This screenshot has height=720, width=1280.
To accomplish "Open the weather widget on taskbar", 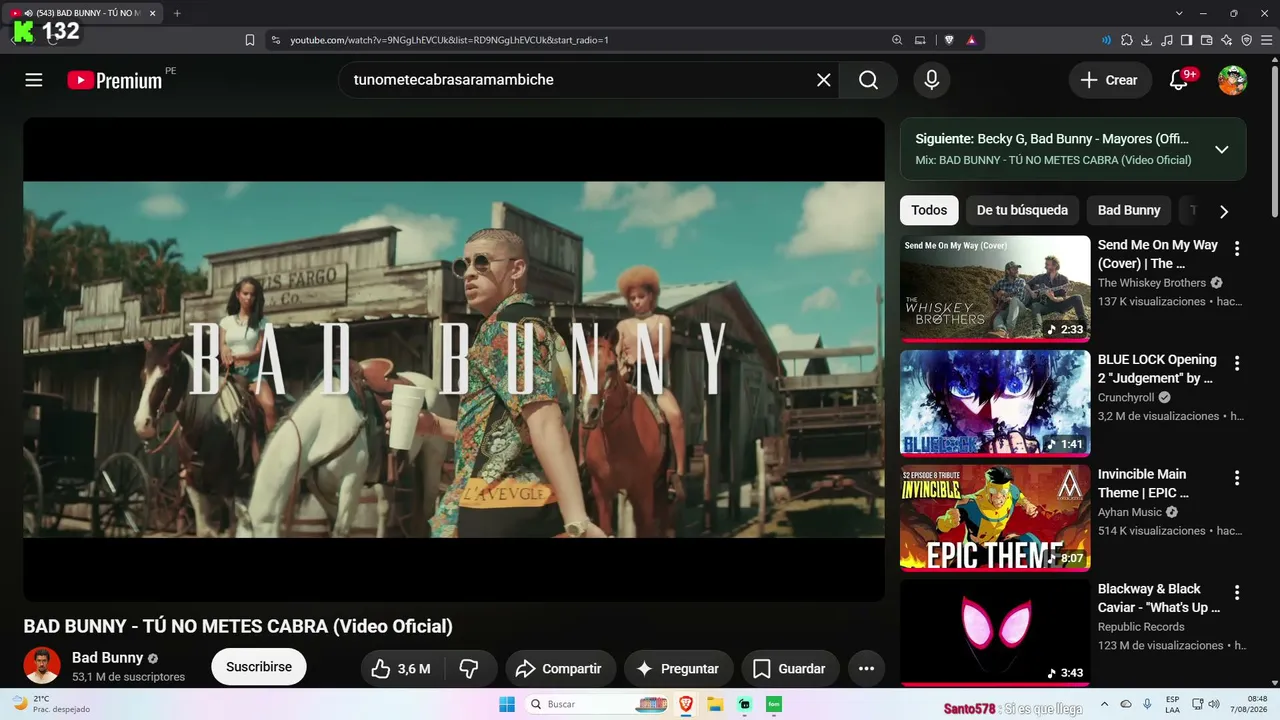I will (x=50, y=704).
